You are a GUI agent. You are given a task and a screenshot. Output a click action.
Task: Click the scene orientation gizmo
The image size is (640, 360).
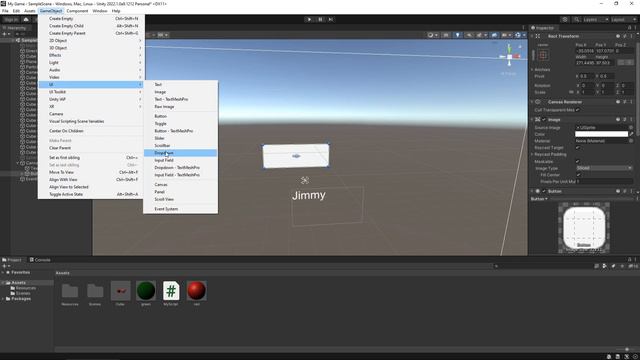tap(509, 56)
